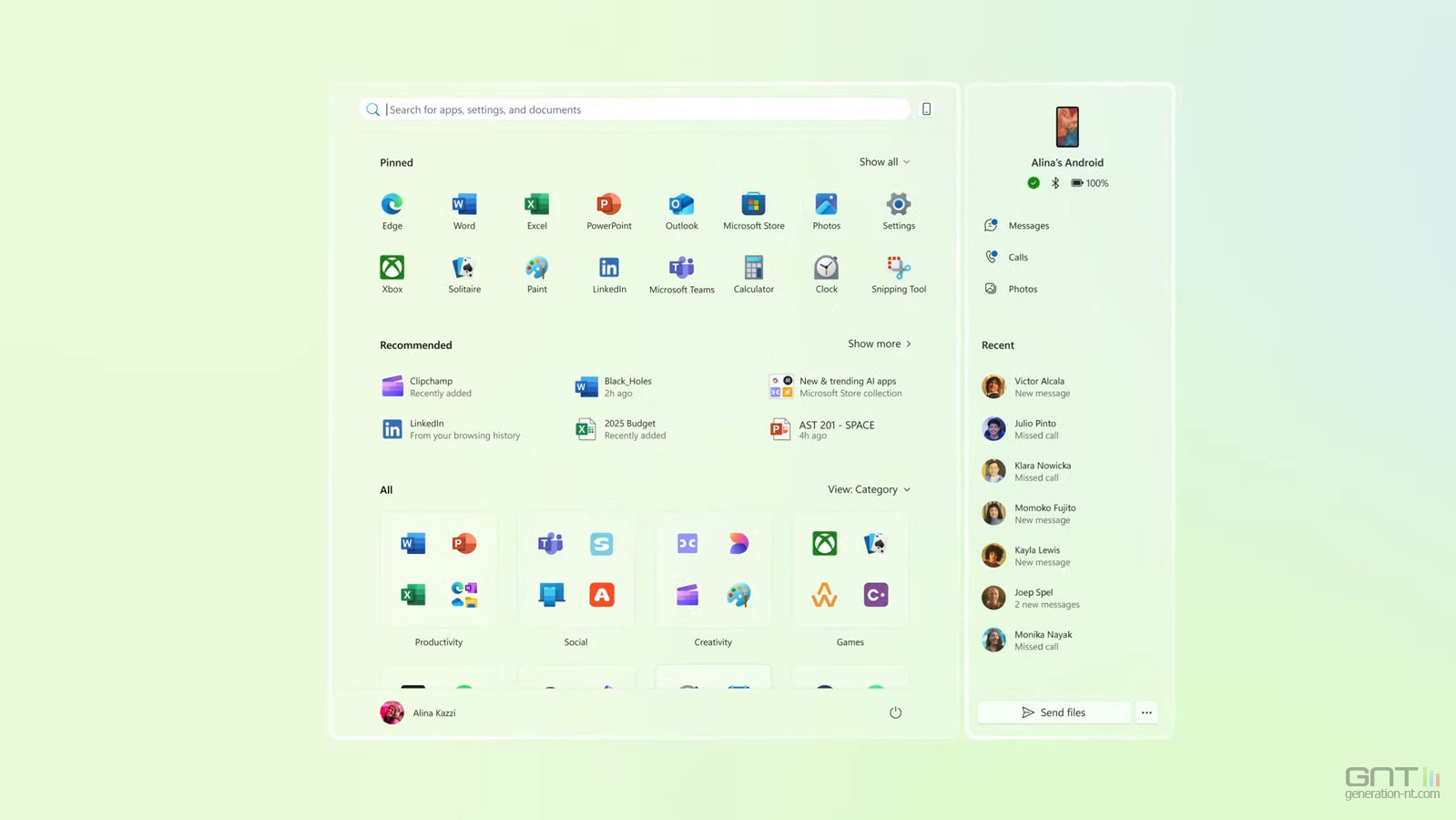Open Alina Kazzi user account
This screenshot has height=820, width=1456.
click(418, 712)
